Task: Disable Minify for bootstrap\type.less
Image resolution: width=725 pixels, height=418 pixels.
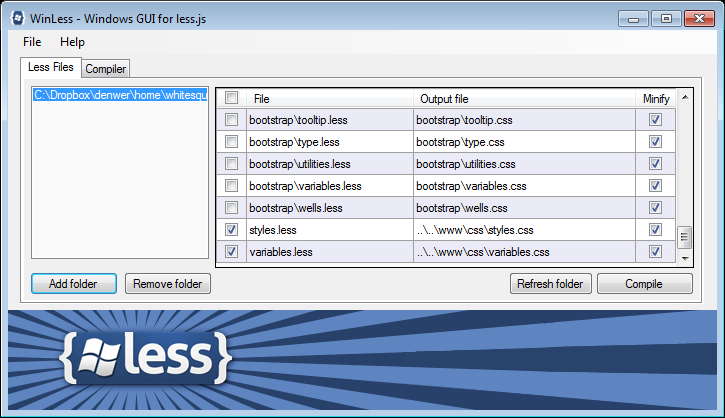Action: 655,141
